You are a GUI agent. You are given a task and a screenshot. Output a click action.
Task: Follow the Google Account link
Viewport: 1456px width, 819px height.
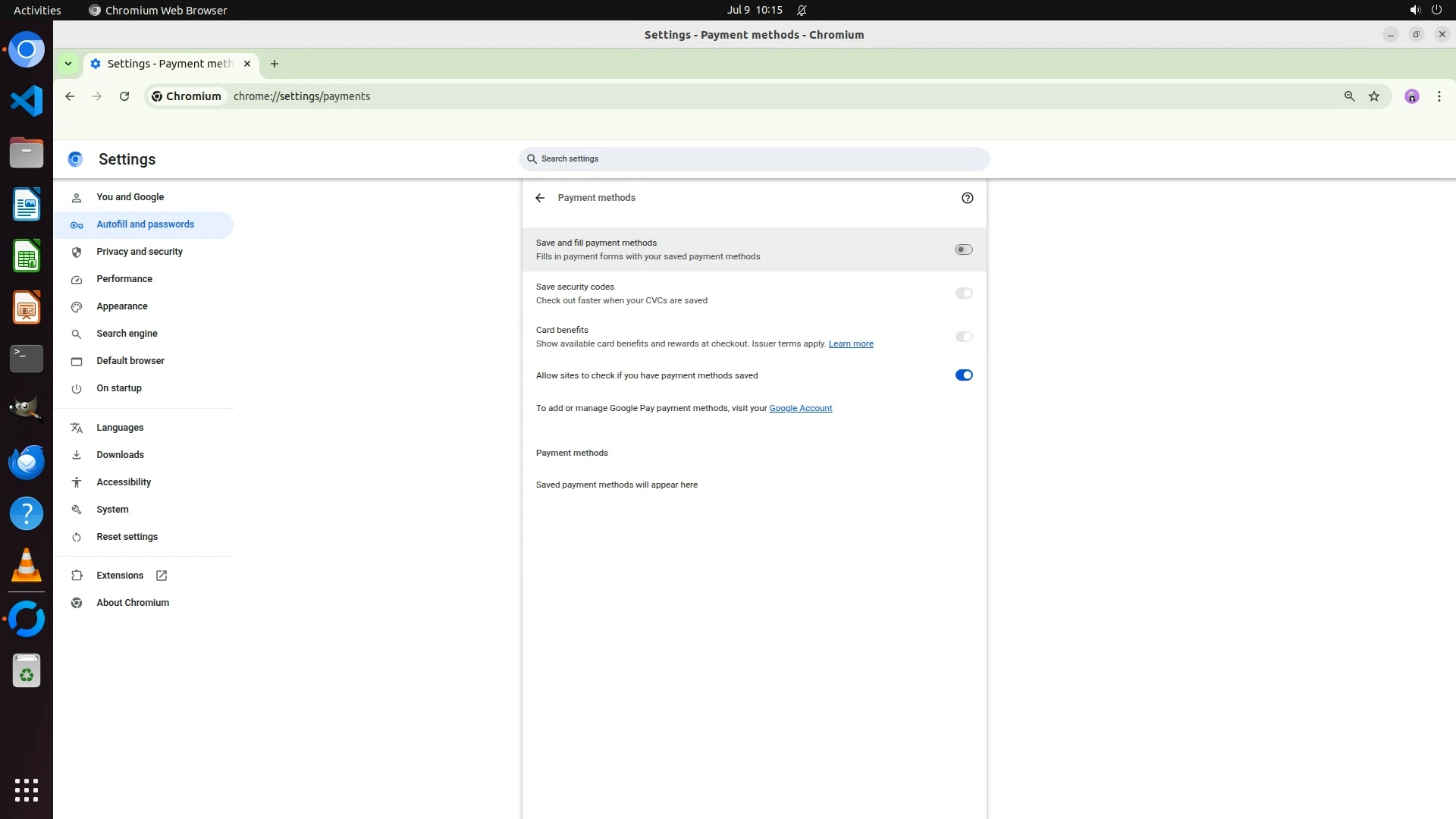click(x=800, y=408)
